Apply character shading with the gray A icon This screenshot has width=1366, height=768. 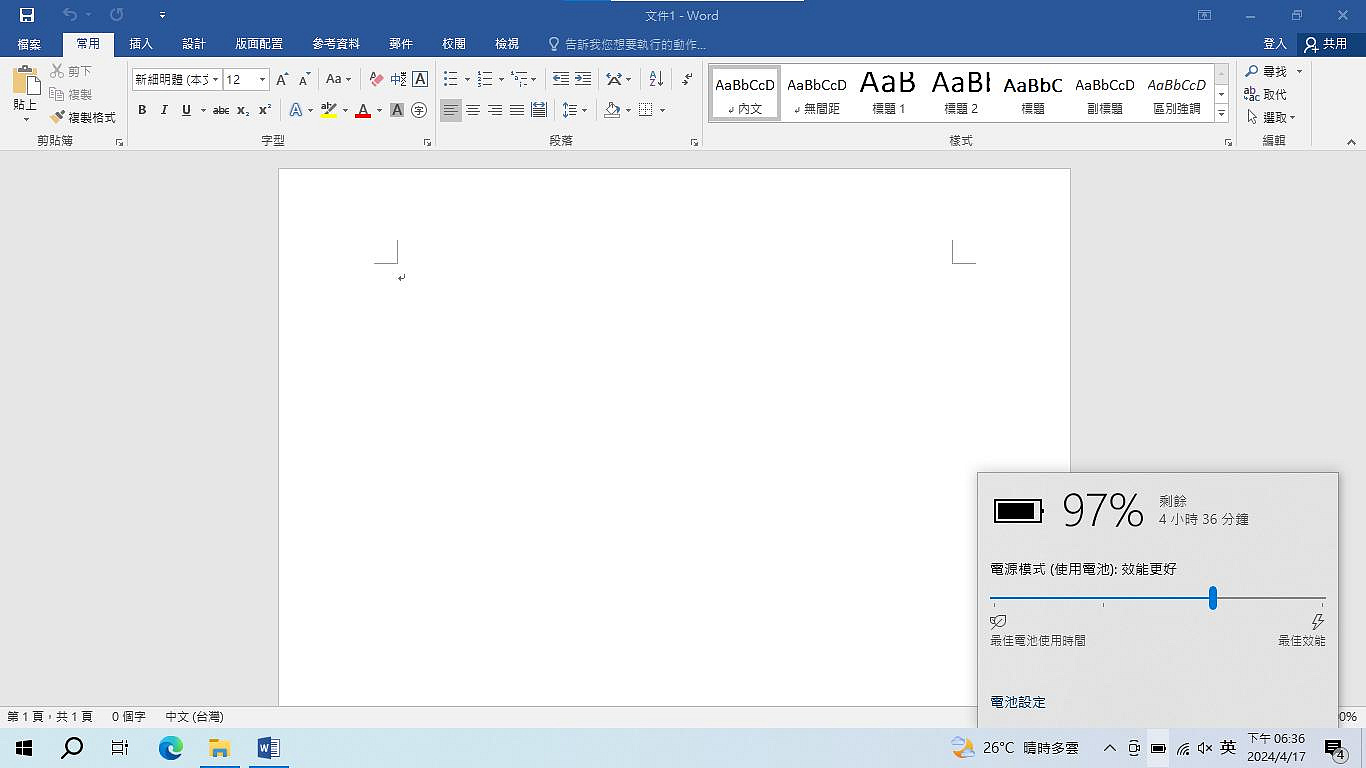pos(397,110)
